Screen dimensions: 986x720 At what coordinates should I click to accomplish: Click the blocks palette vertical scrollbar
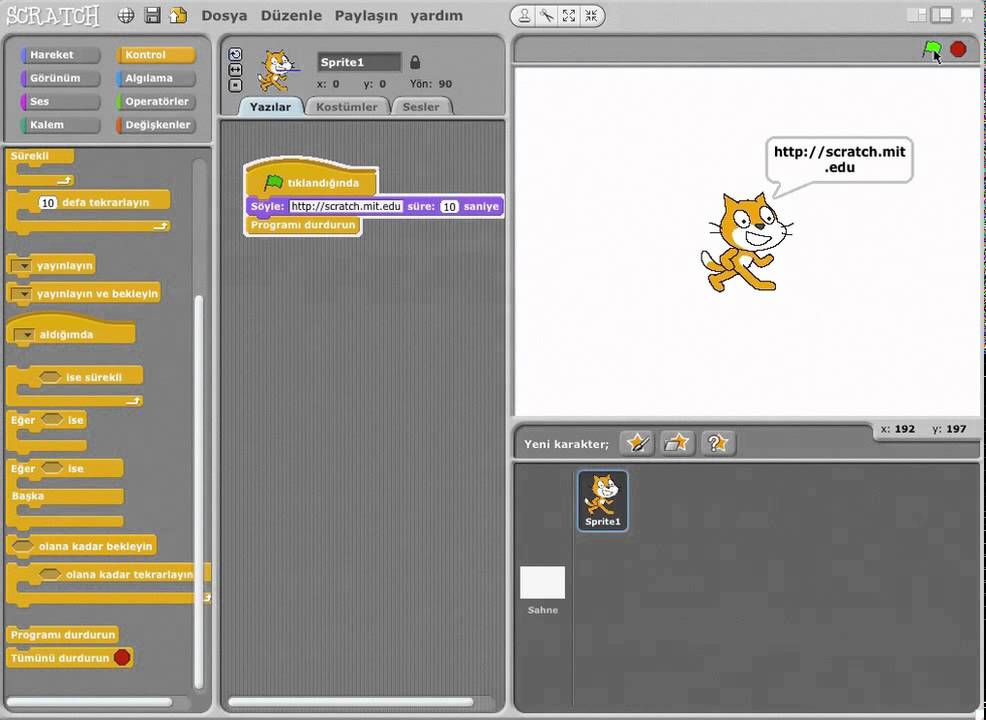(x=199, y=490)
